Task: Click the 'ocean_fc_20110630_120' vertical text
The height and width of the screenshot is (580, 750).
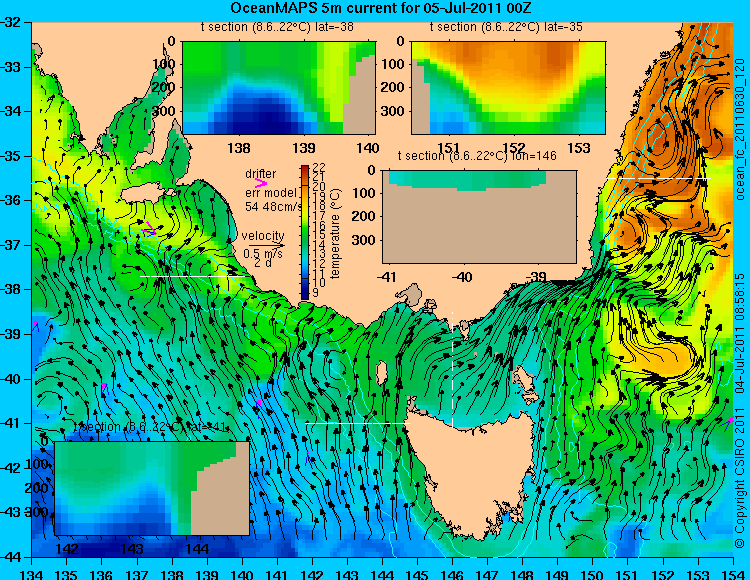Action: click(739, 130)
